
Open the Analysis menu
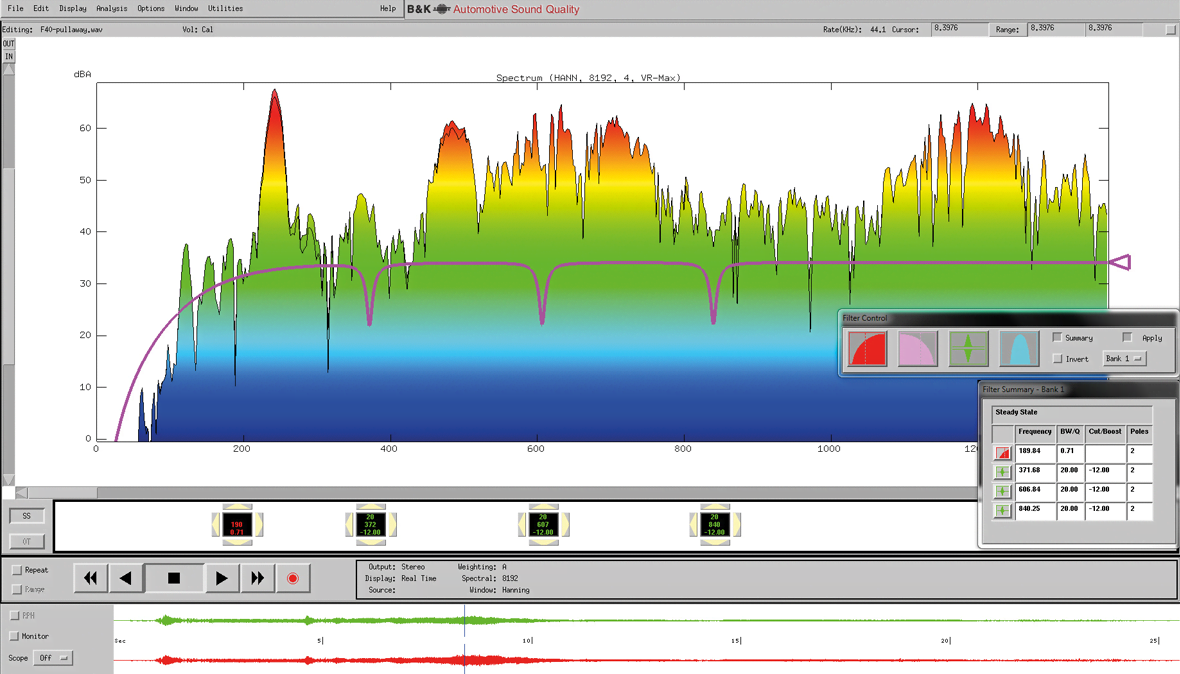(x=111, y=8)
